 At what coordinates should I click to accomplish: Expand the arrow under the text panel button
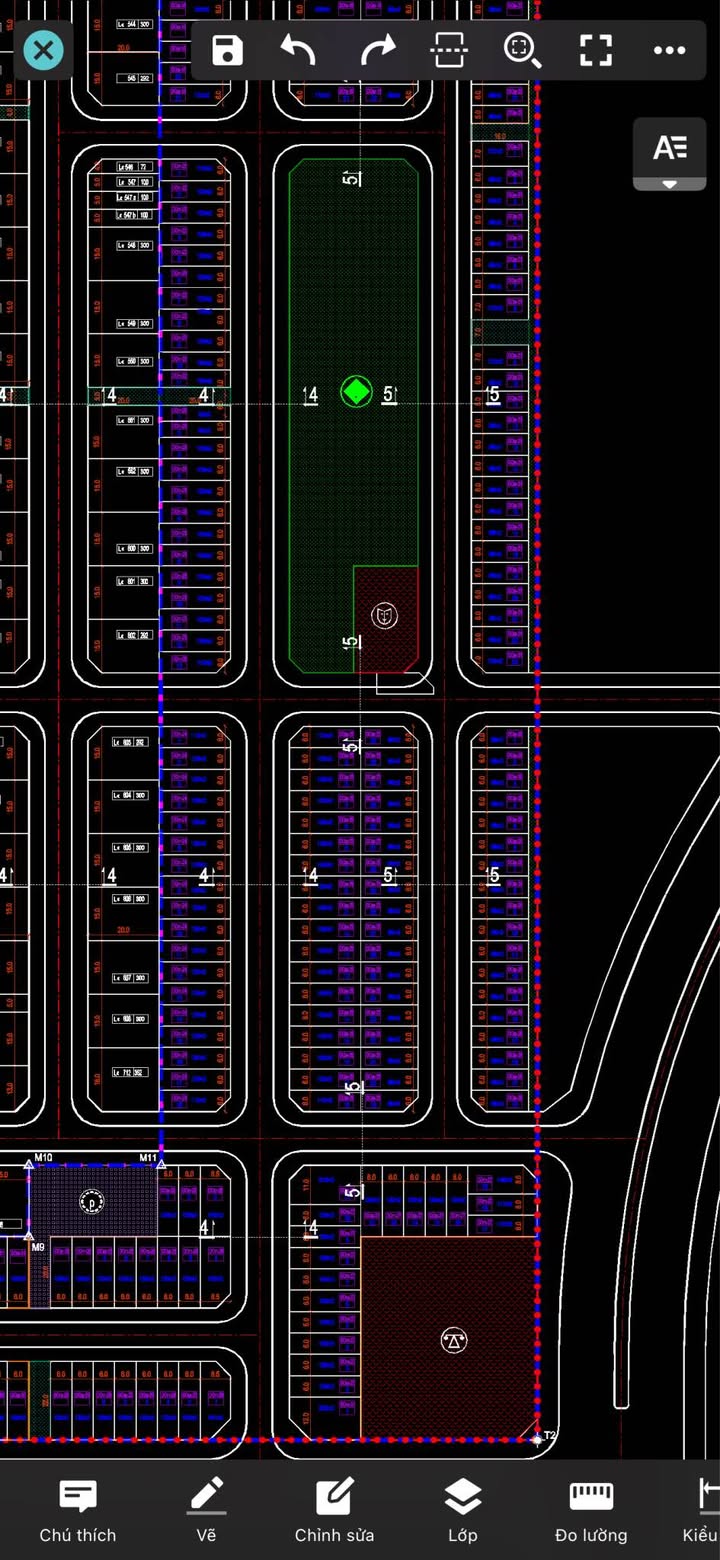click(x=670, y=184)
